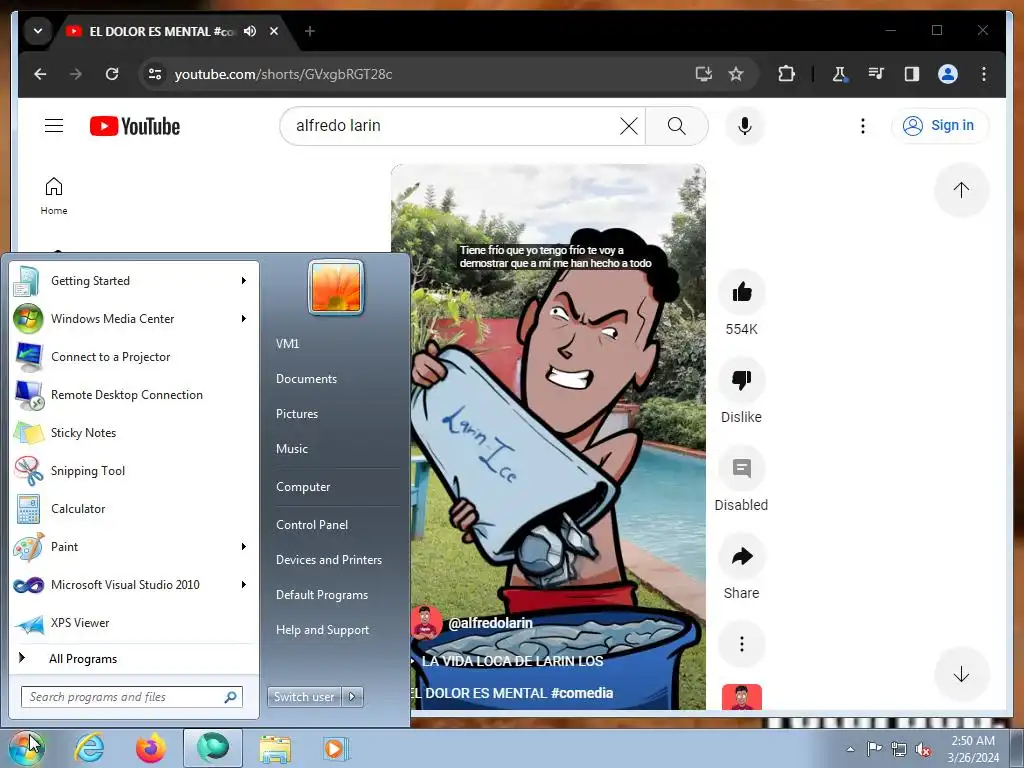Click the address bar URL

click(283, 74)
